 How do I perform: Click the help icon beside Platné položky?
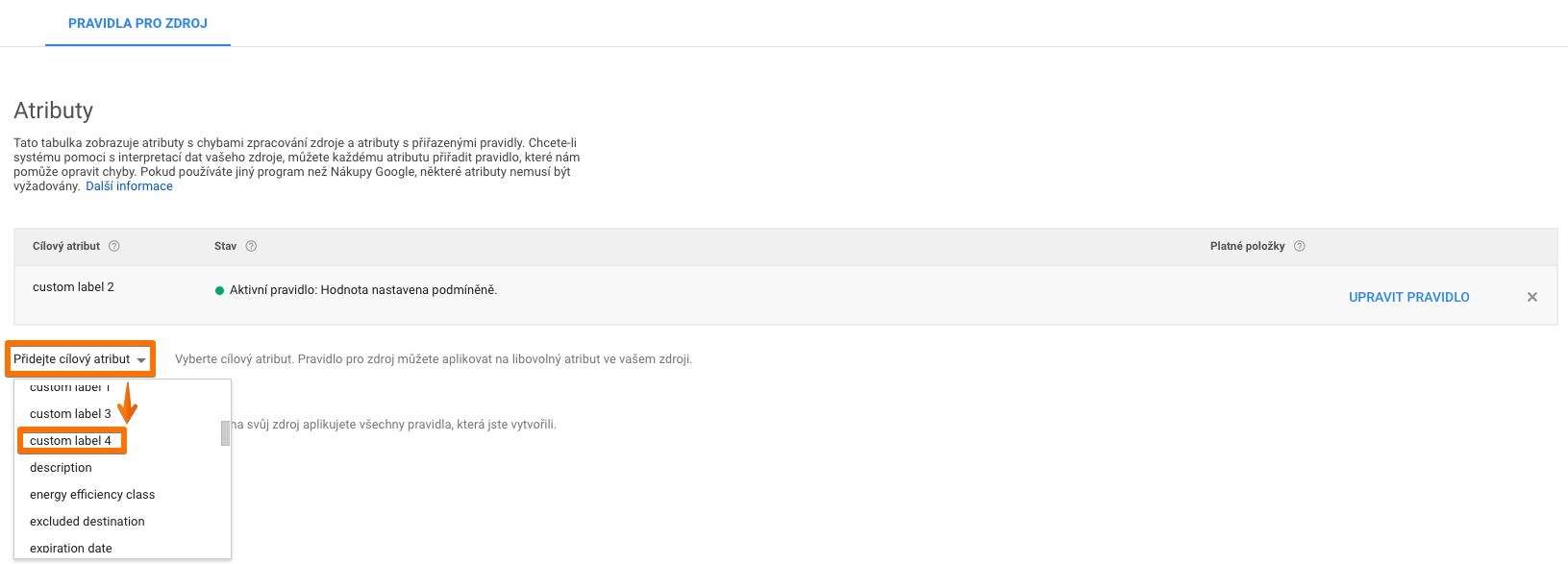tap(1300, 246)
